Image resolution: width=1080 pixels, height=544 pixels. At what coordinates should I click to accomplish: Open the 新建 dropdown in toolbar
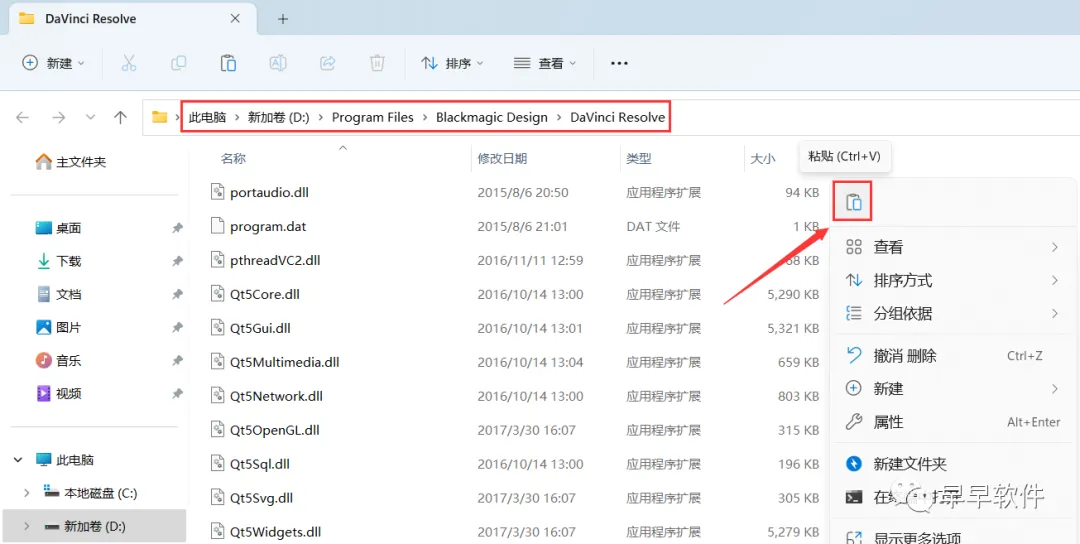(x=53, y=63)
